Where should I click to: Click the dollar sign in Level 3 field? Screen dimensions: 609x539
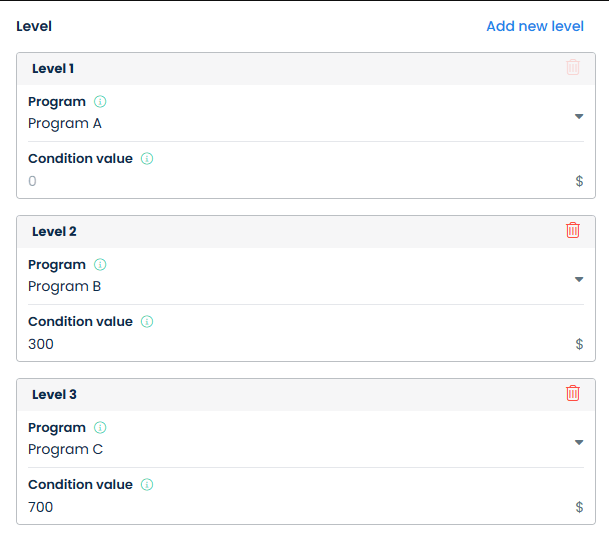(x=579, y=507)
